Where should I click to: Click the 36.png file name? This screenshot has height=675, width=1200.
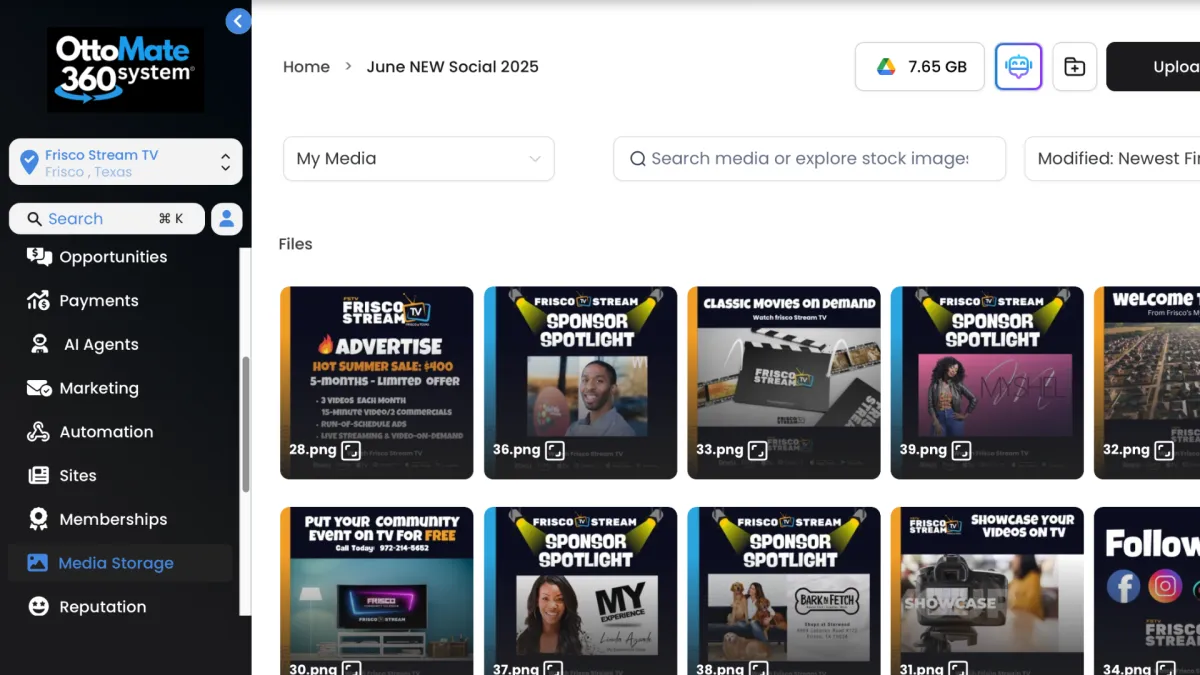tap(516, 450)
